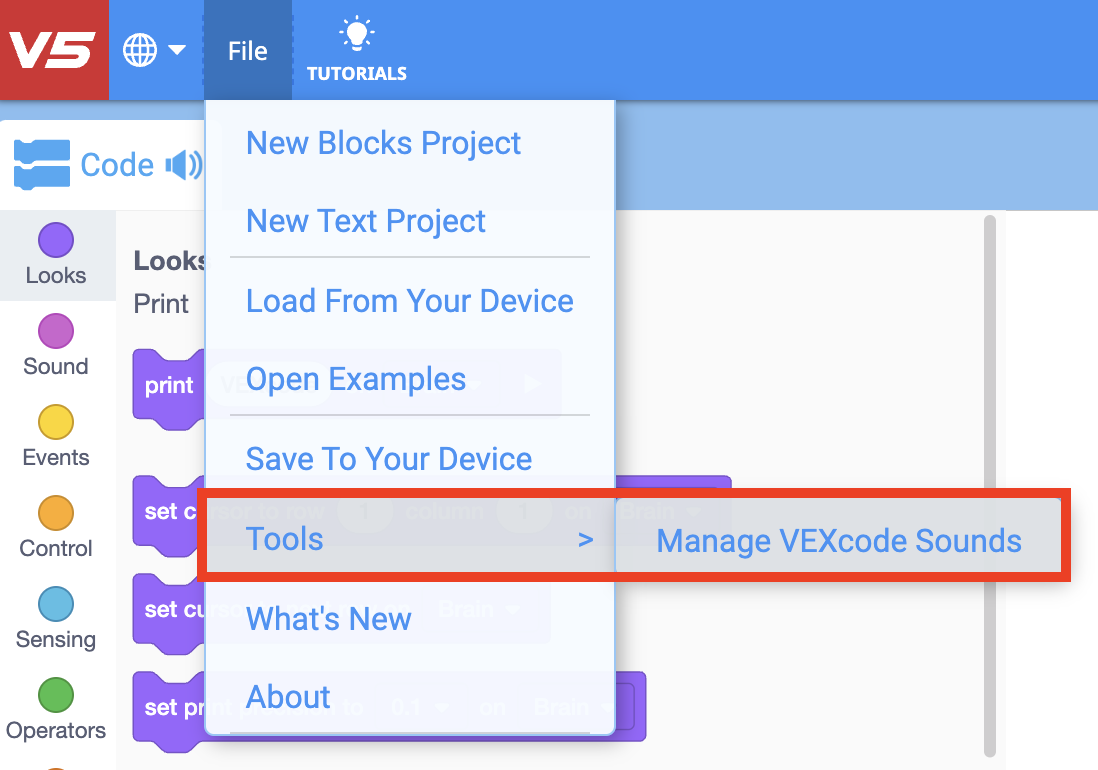Open the language dropdown arrow
The image size is (1098, 770).
click(178, 49)
